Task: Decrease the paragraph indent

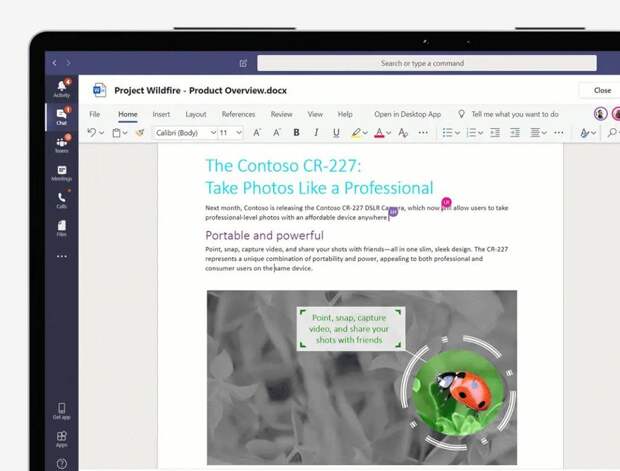Action: click(495, 132)
